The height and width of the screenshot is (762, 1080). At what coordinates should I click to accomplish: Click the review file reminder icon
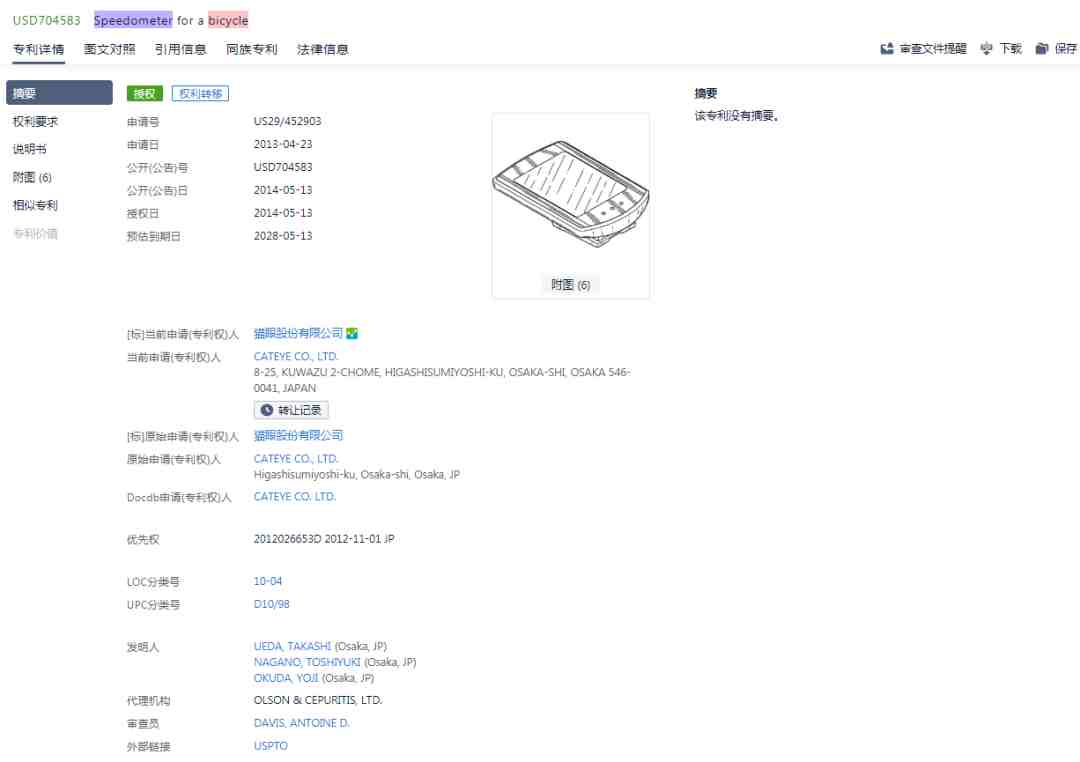886,48
